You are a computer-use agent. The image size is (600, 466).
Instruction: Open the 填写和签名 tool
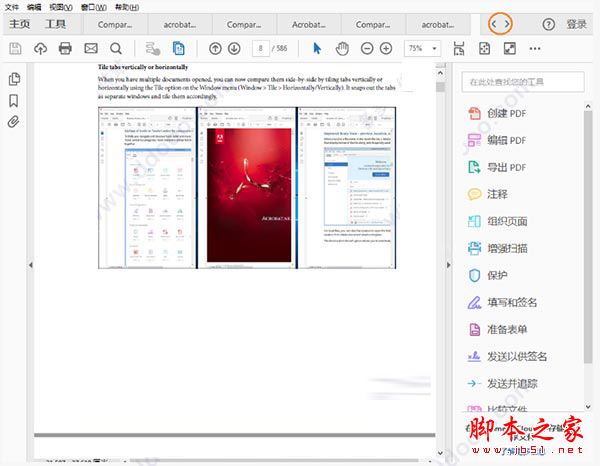(503, 302)
